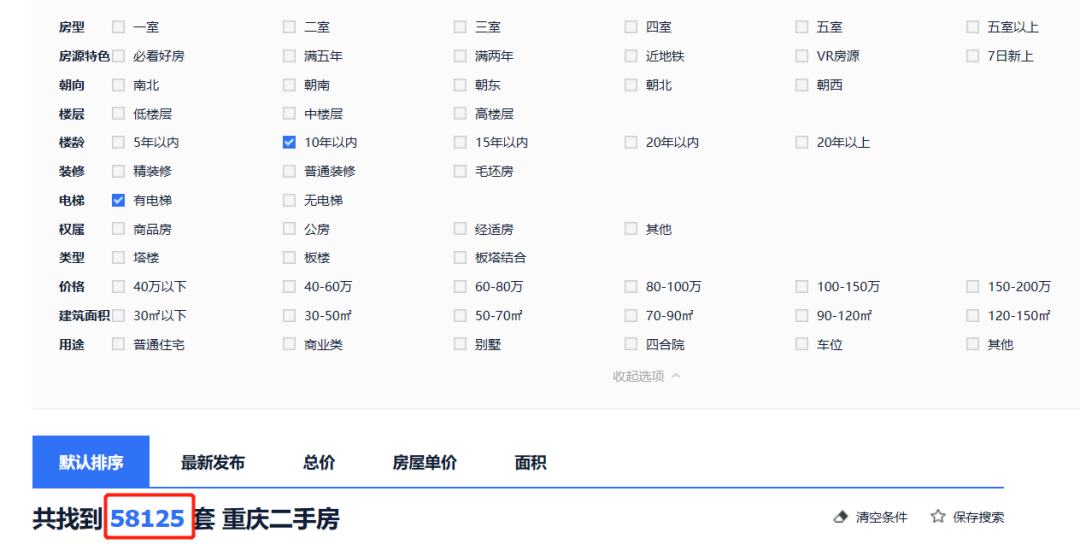Image resolution: width=1080 pixels, height=544 pixels.
Task: Check the 二室 checkbox
Action: click(289, 27)
